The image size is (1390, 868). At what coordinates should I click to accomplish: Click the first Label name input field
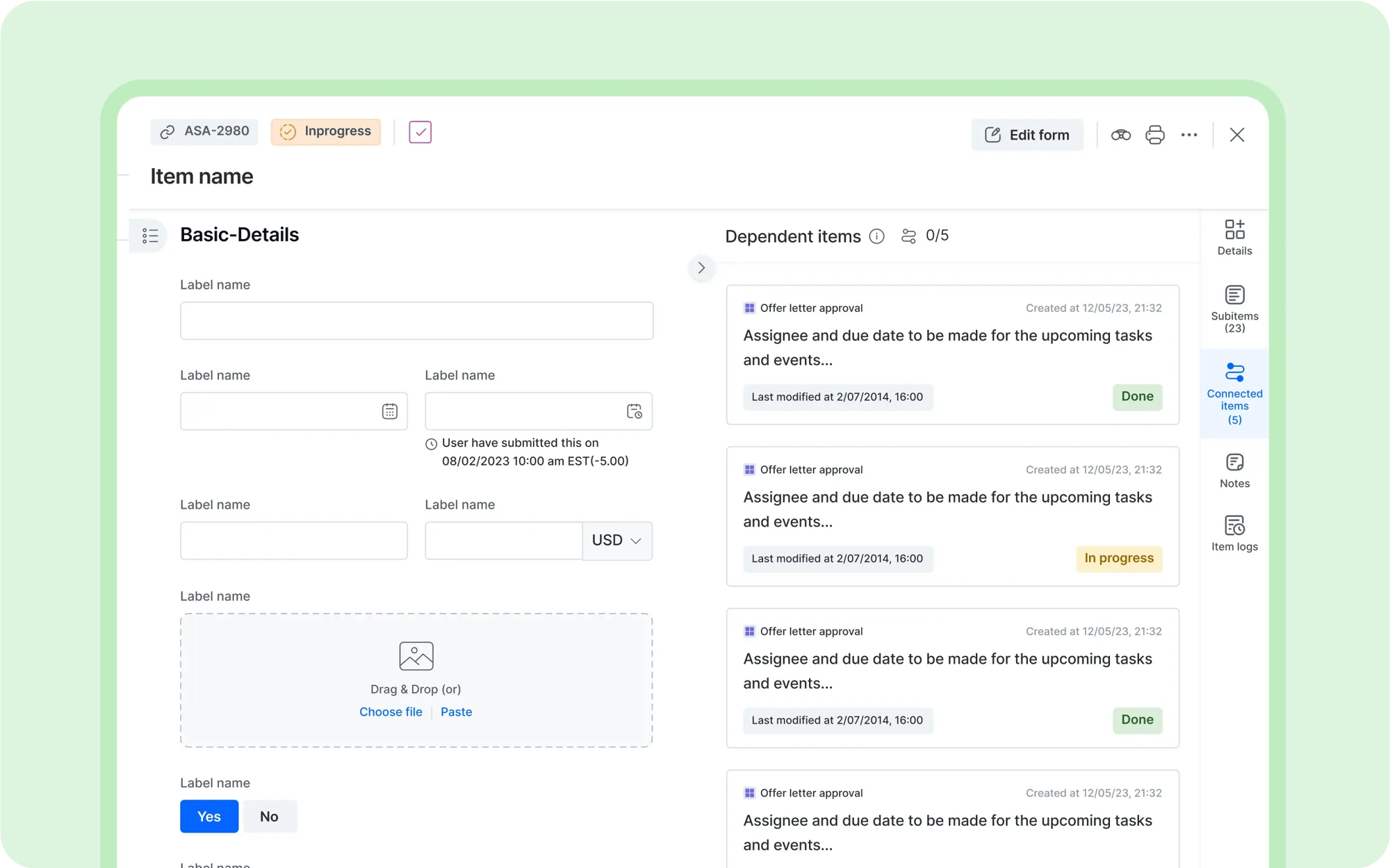pos(416,320)
